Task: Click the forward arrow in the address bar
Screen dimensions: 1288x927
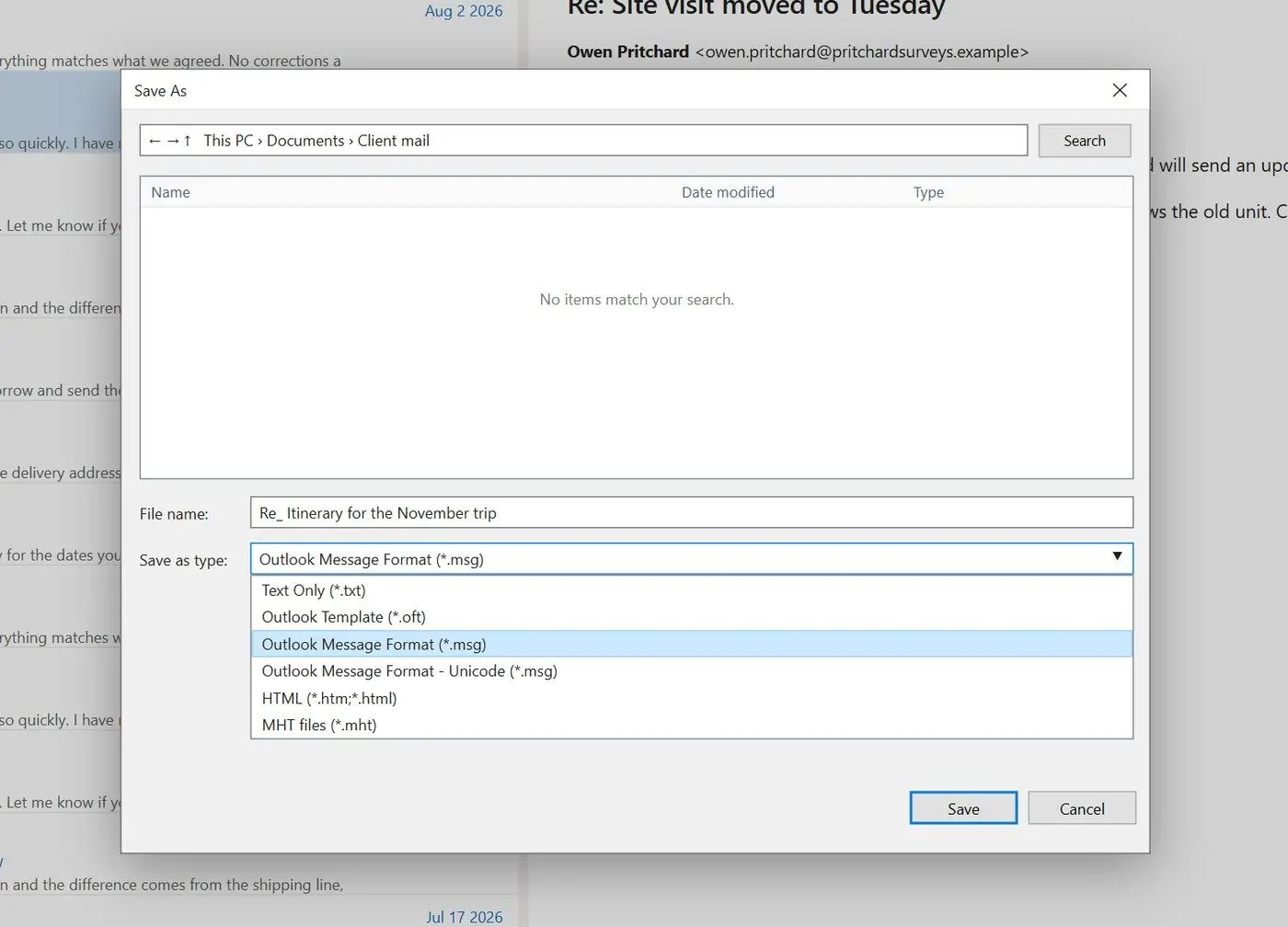Action: (172, 141)
